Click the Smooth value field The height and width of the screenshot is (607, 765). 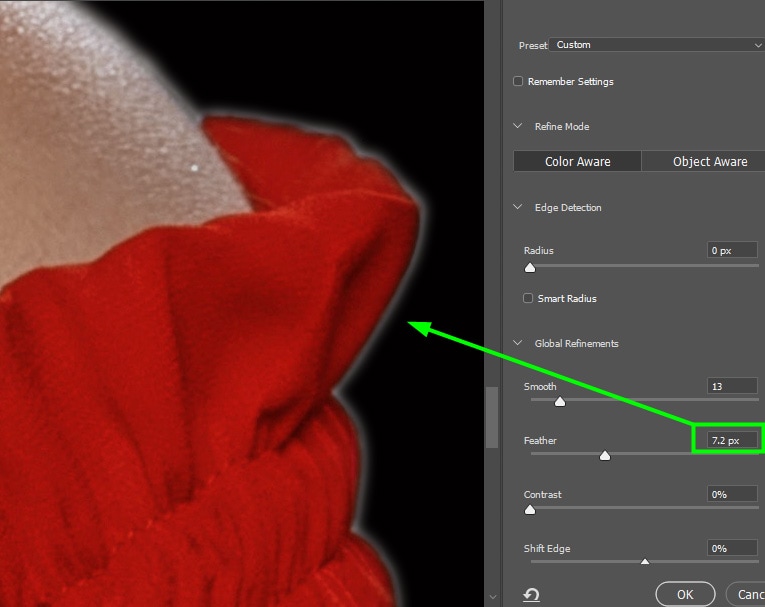[x=732, y=386]
